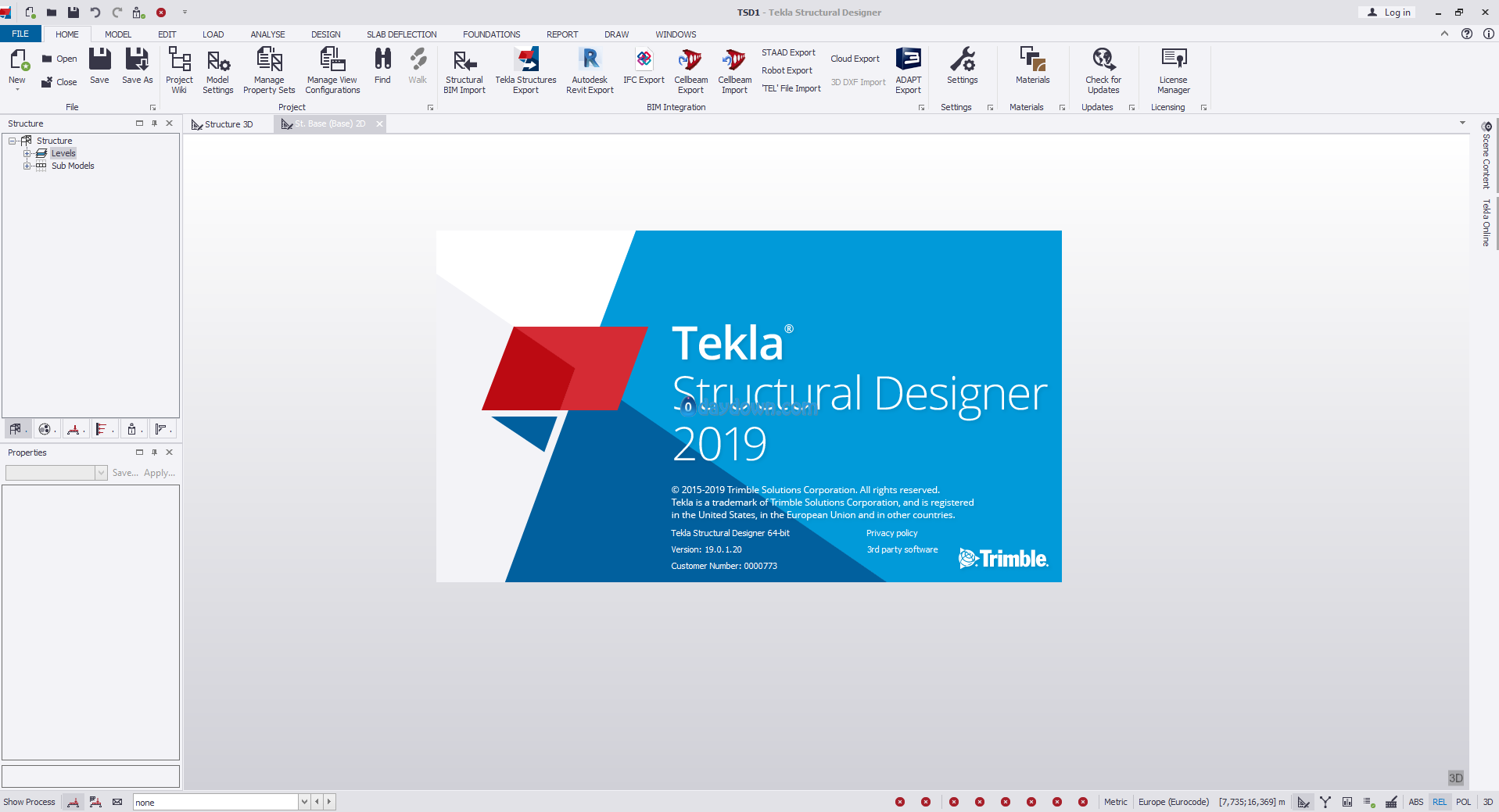Image resolution: width=1499 pixels, height=812 pixels.
Task: Open the Scene Content side tab
Action: coord(1486,156)
